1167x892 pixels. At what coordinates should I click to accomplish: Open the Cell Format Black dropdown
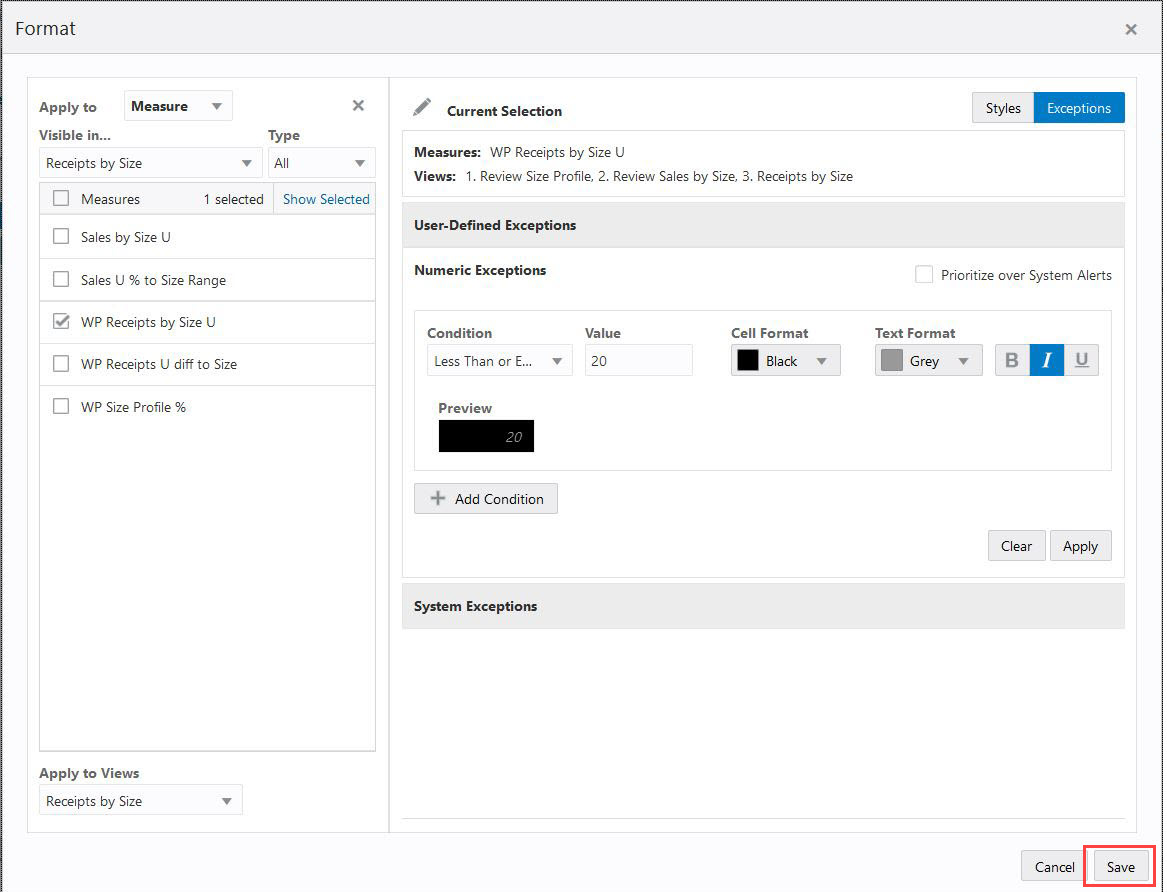point(785,361)
